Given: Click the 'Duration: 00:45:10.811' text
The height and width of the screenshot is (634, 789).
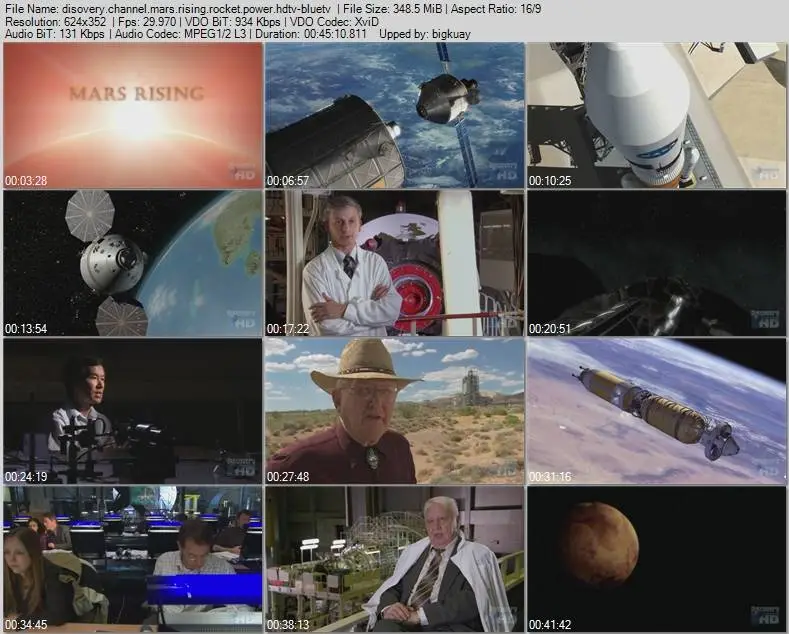Looking at the screenshot, I should click(311, 34).
